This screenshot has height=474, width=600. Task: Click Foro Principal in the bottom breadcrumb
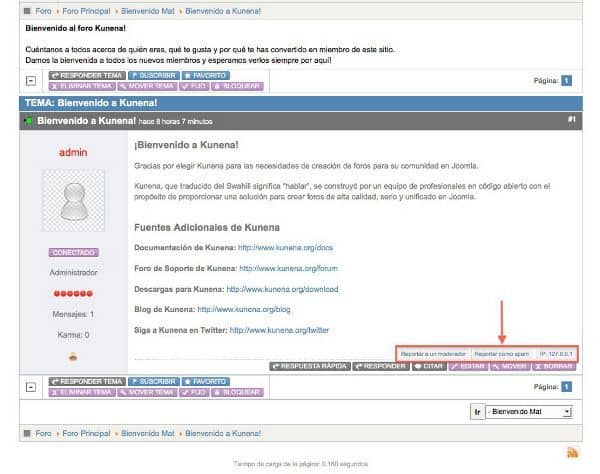pos(86,433)
